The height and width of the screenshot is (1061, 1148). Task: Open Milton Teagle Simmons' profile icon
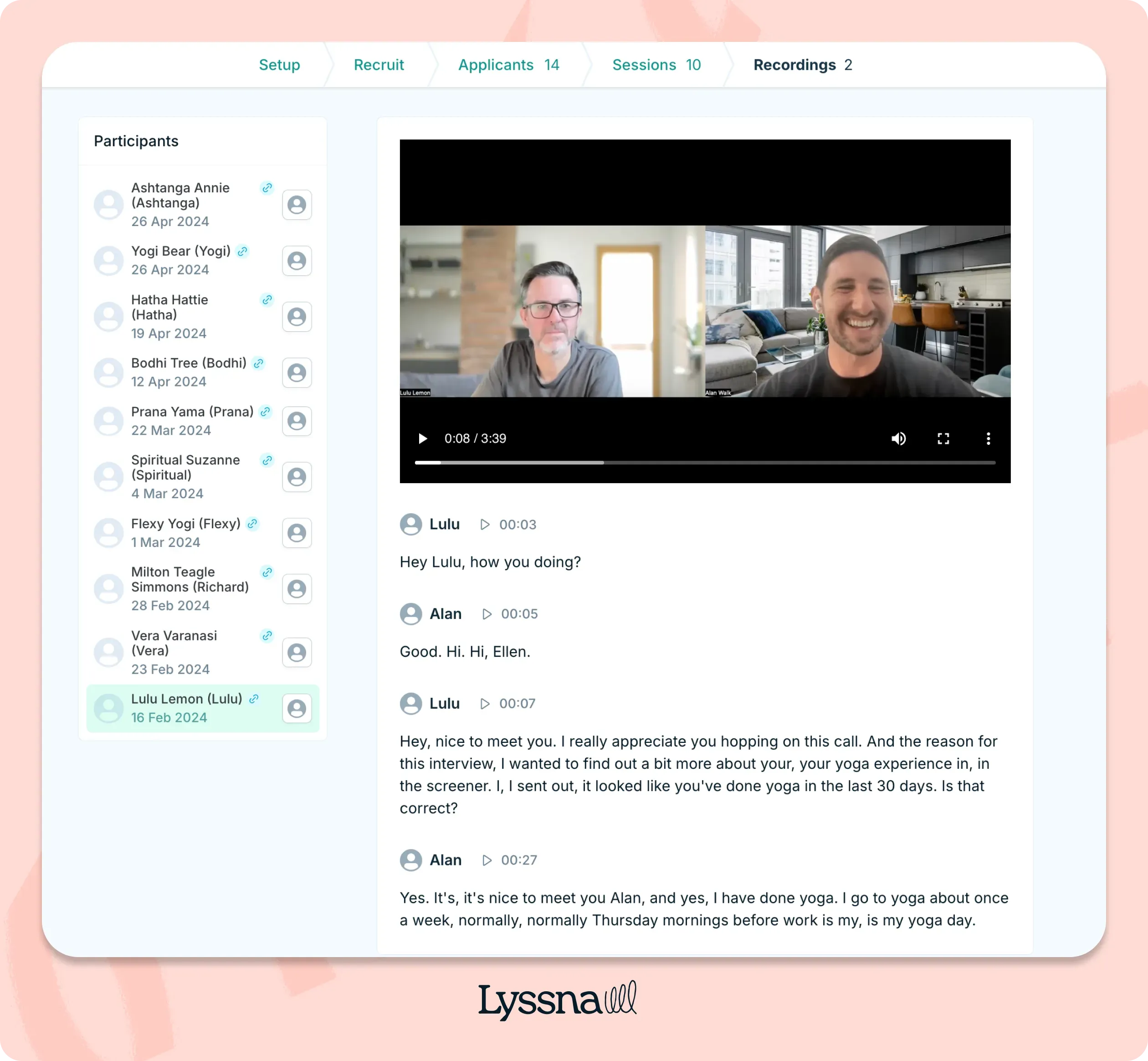coord(297,588)
